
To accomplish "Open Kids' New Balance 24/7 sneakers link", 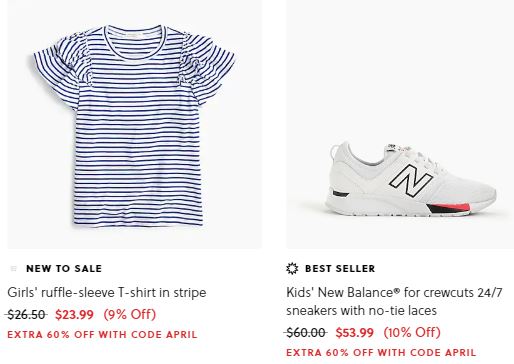I will [394, 301].
